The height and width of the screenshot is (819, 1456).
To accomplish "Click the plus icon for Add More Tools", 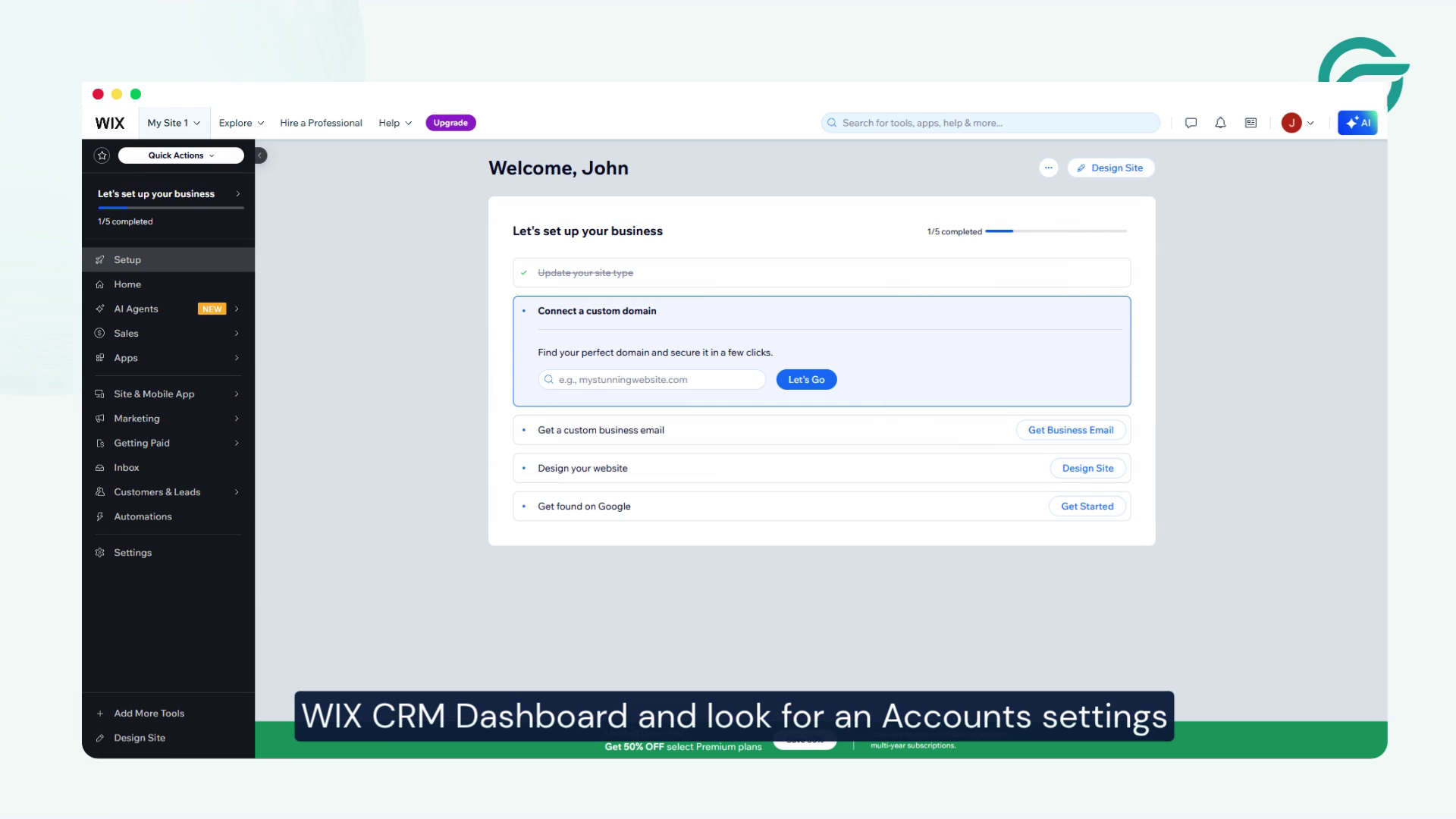I will [x=99, y=714].
